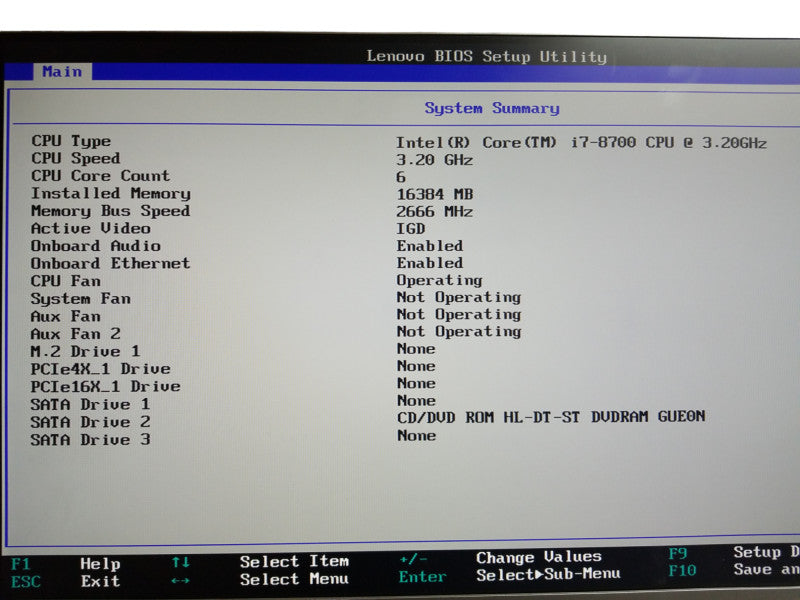Click the CD/DVD ROM HL-DT-ST drive value
The height and width of the screenshot is (600, 800).
coord(551,417)
